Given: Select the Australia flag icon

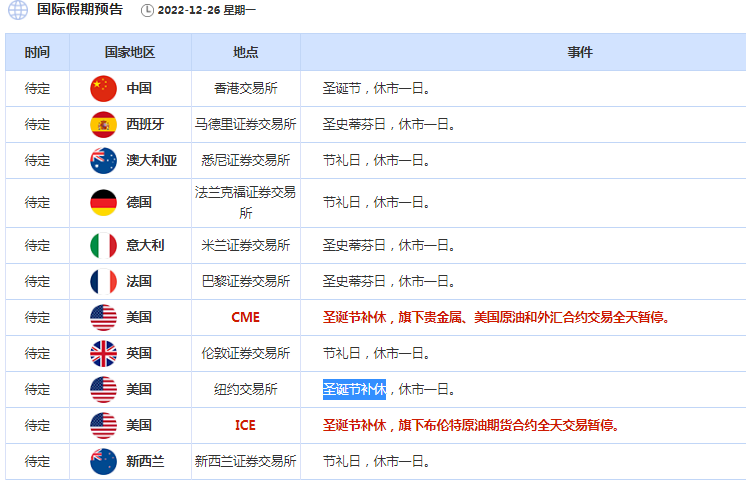Looking at the screenshot, I should [104, 160].
